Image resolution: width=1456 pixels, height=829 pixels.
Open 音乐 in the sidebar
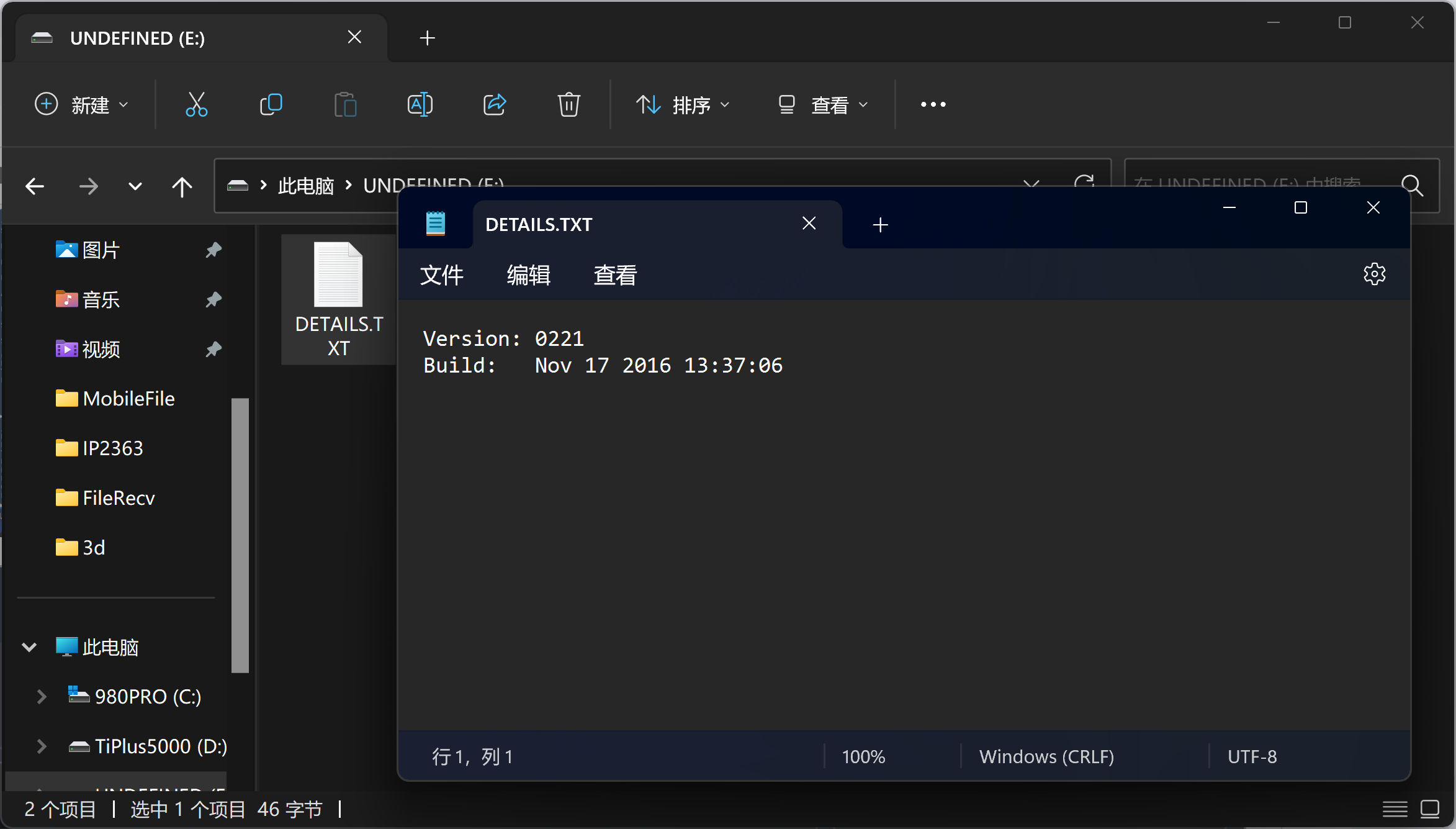point(101,299)
